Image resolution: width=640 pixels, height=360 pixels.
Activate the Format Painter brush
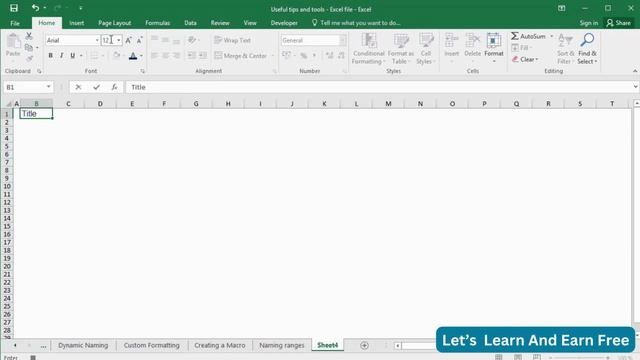(29, 59)
